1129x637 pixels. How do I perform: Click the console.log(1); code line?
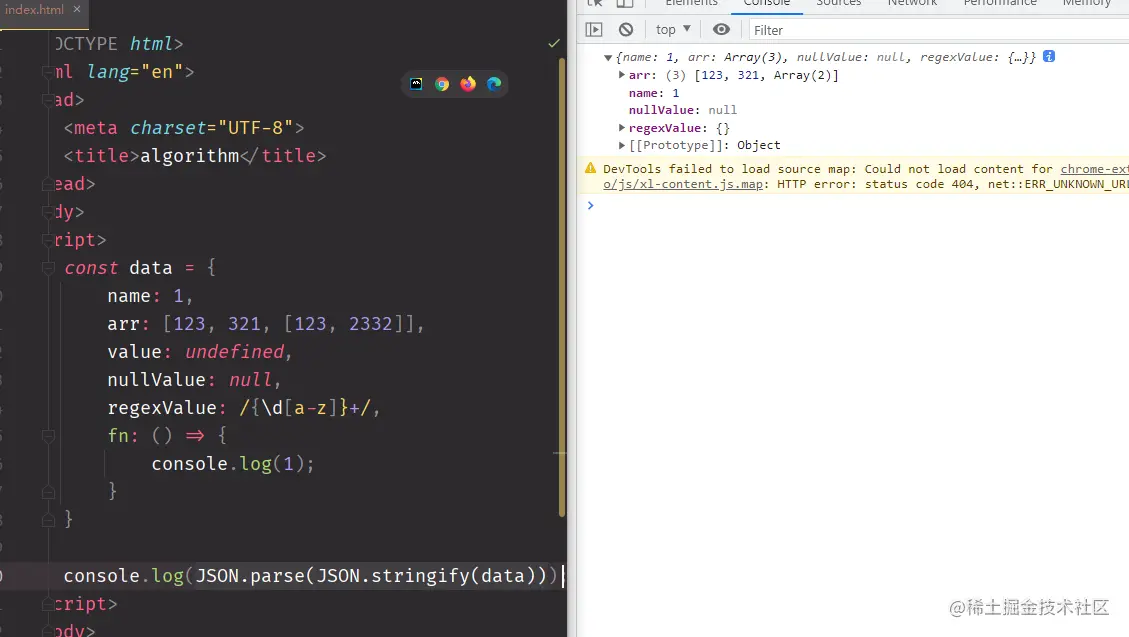(233, 464)
